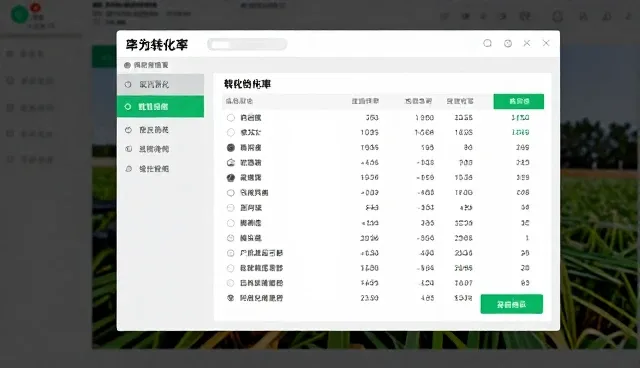The height and width of the screenshot is (368, 640).
Task: Click the second column header of the table
Action: pos(365,101)
